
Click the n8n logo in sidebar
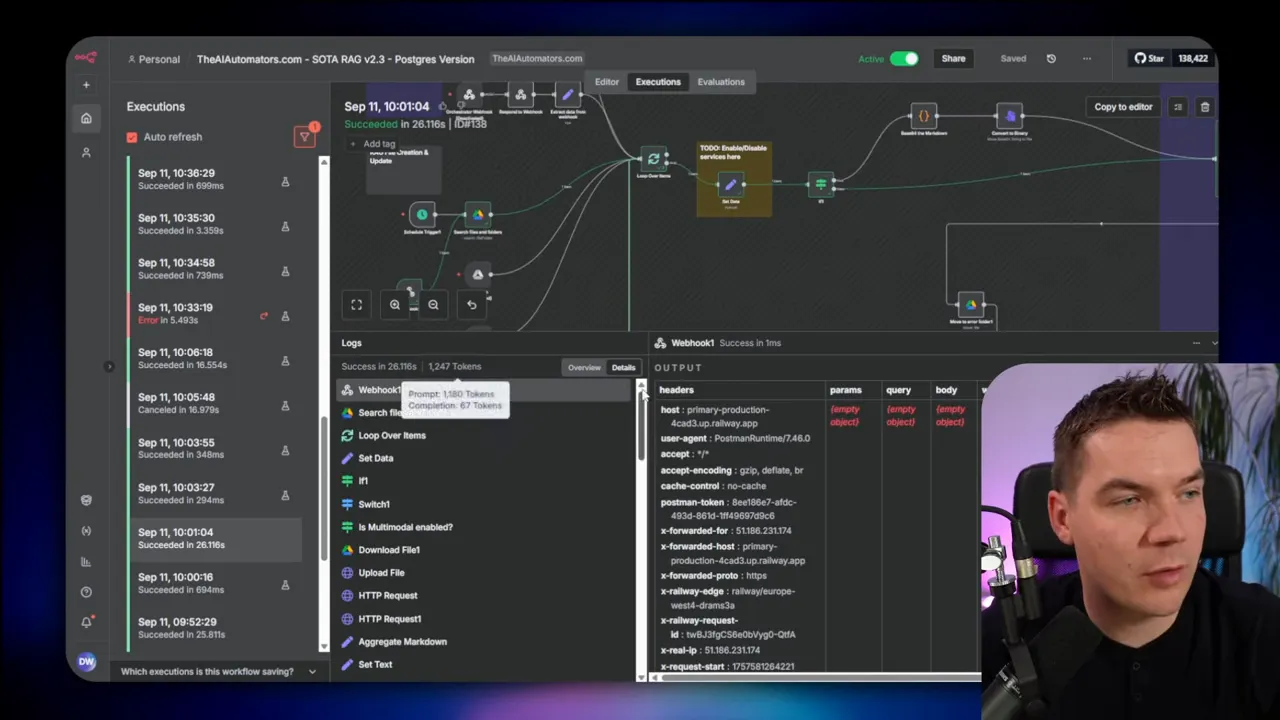click(86, 58)
